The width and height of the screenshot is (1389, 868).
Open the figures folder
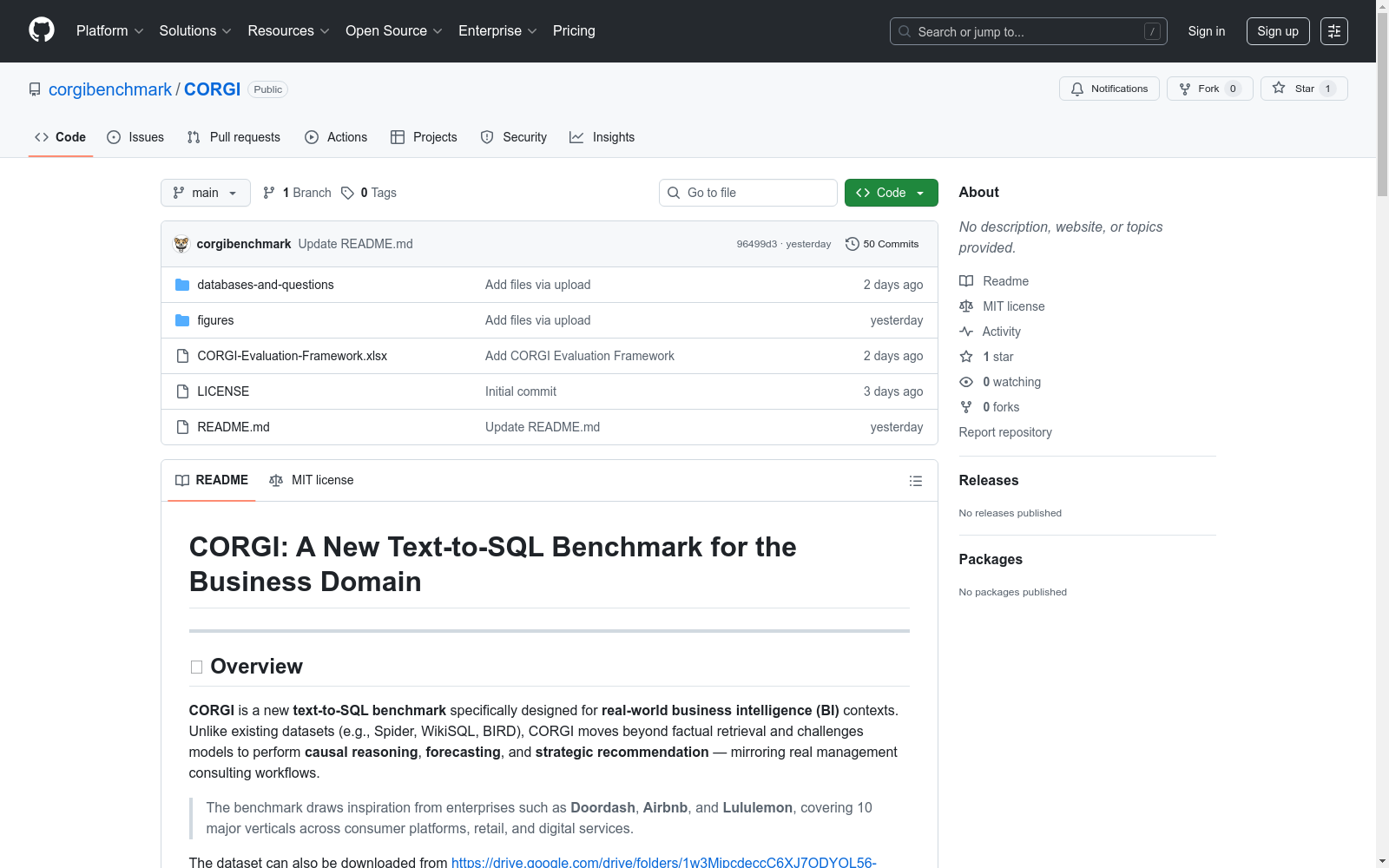tap(215, 320)
